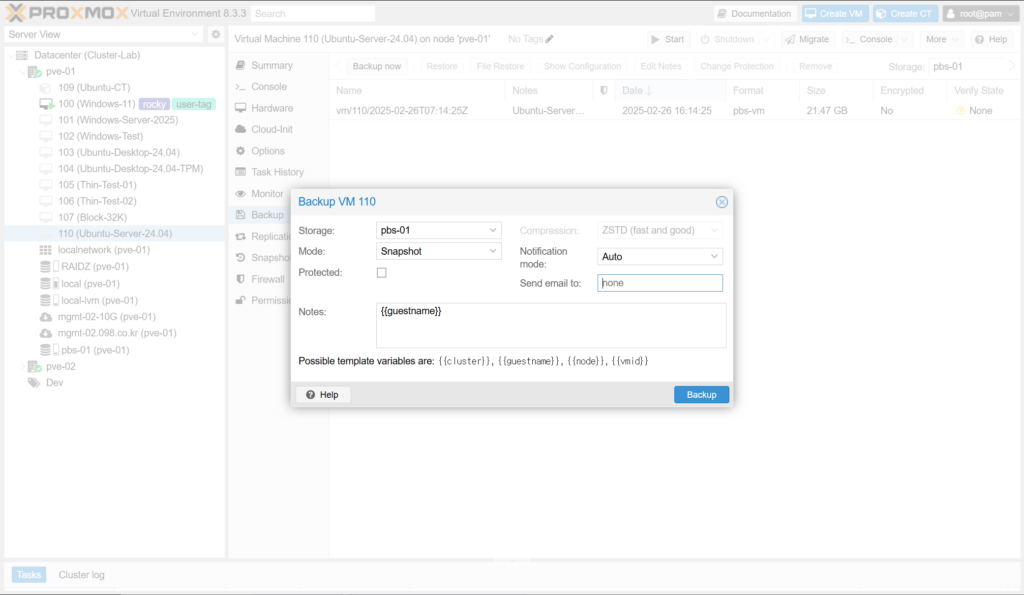Enable the Protected checkbox
The image size is (1024, 595).
381,273
